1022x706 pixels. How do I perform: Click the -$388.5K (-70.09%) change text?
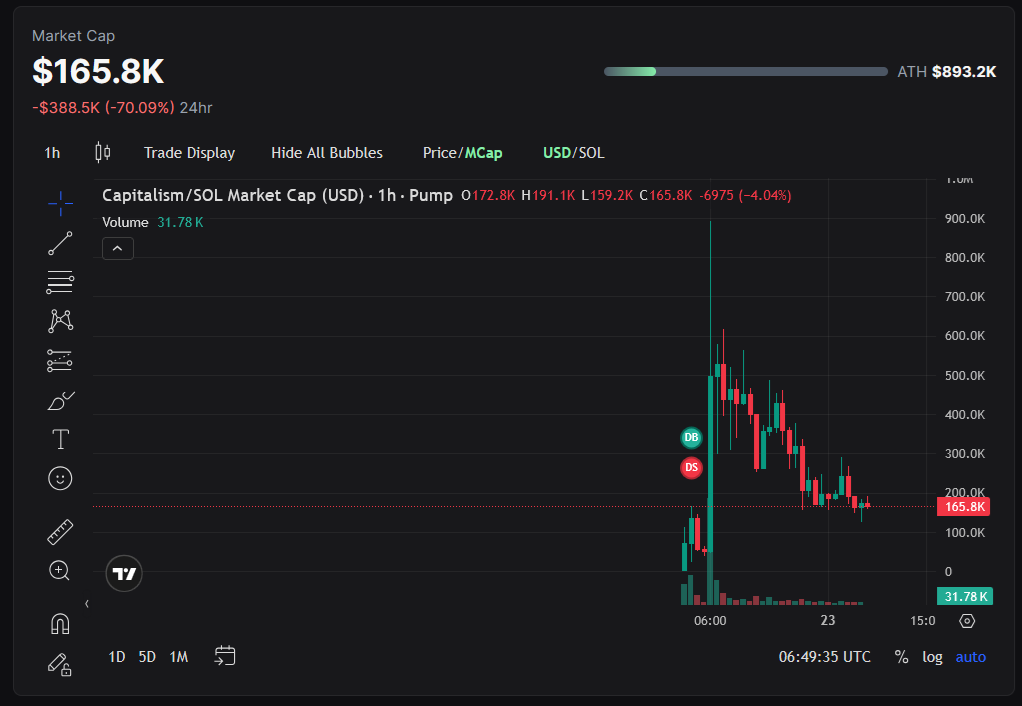coord(104,108)
